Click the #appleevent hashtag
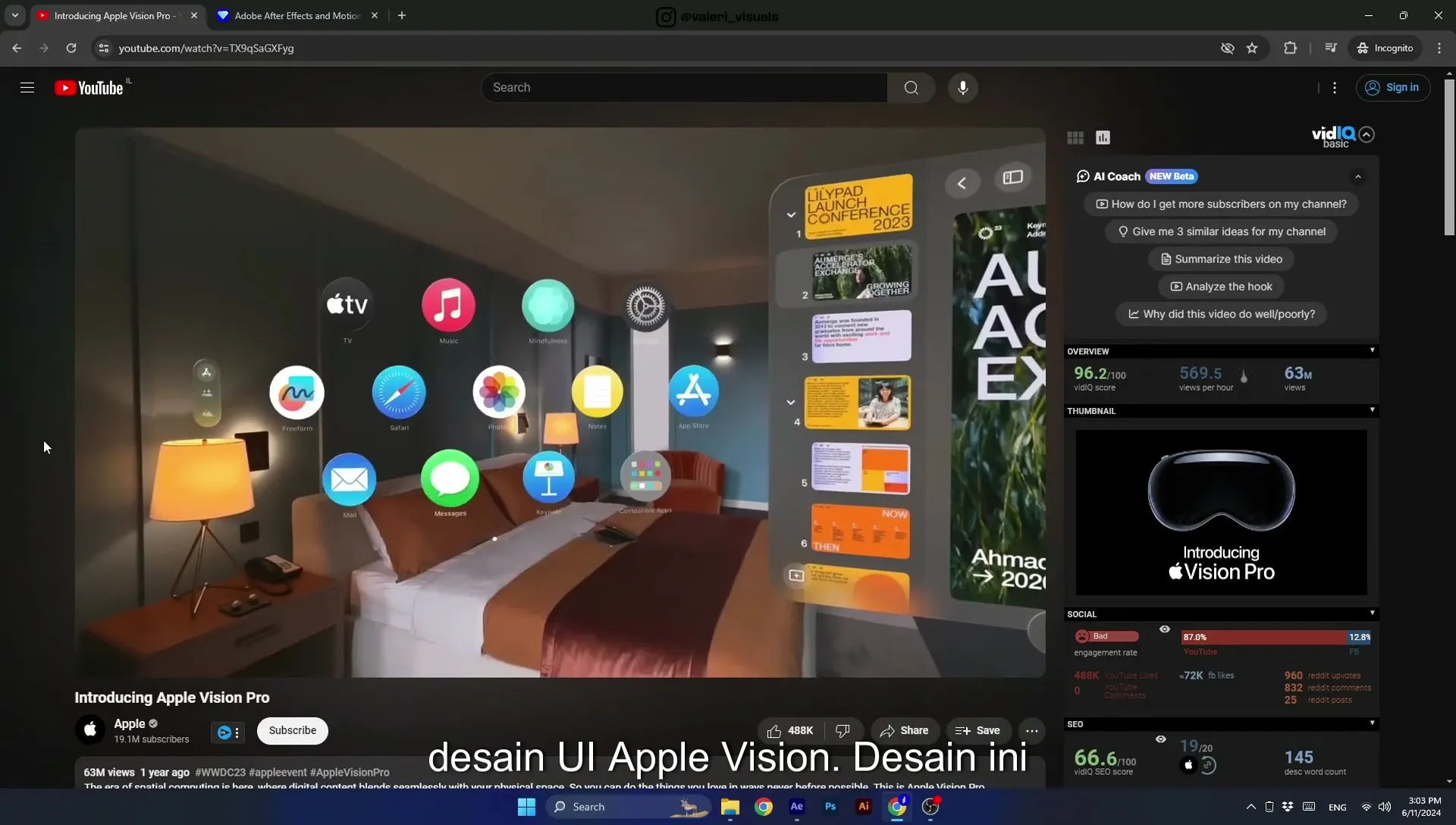The image size is (1456, 825). 278,773
